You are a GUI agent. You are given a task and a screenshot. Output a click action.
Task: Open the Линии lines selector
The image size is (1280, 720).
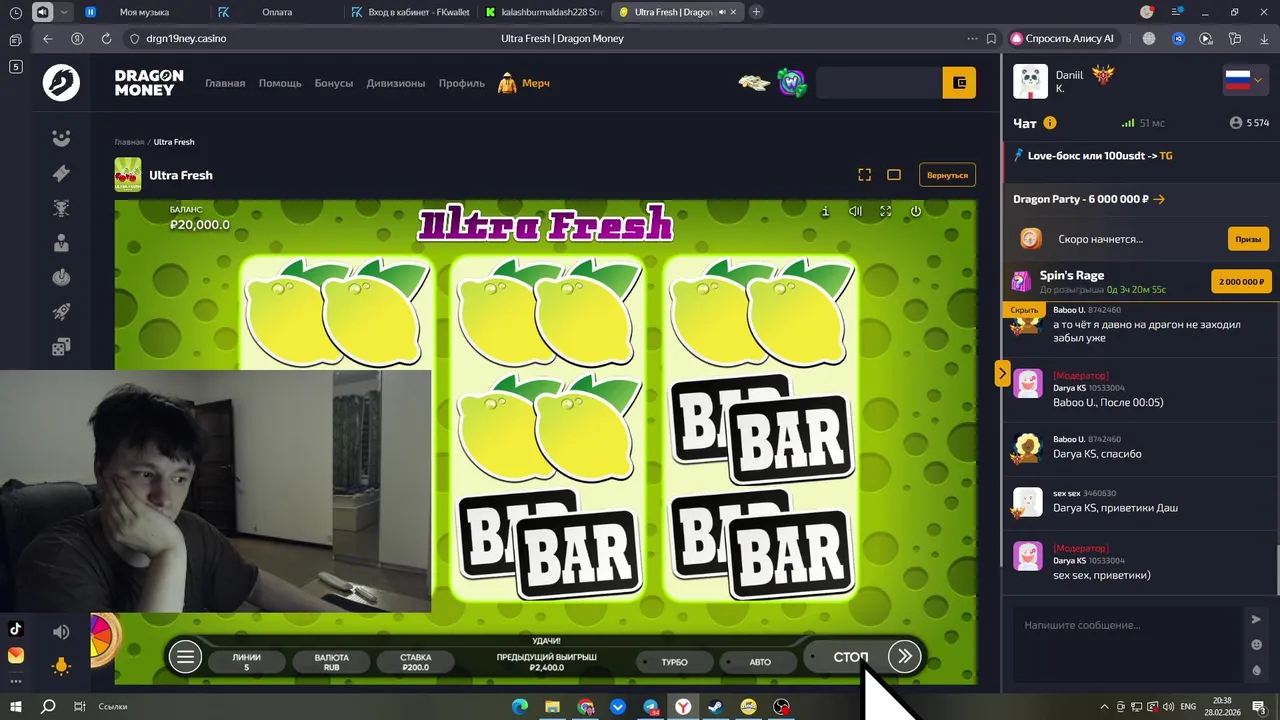[246, 662]
